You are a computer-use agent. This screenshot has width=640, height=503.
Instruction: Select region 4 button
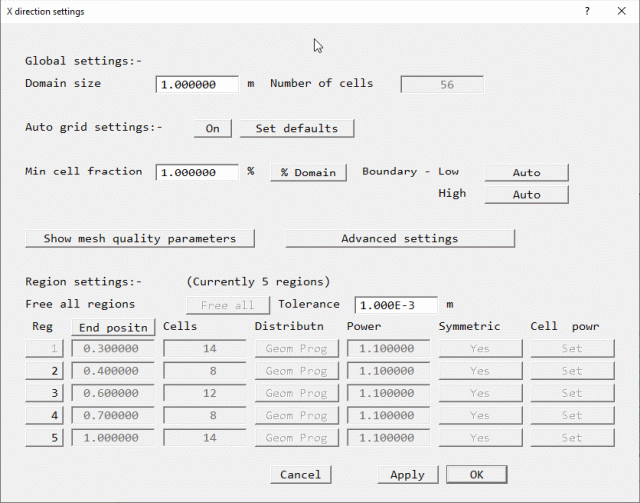(44, 415)
